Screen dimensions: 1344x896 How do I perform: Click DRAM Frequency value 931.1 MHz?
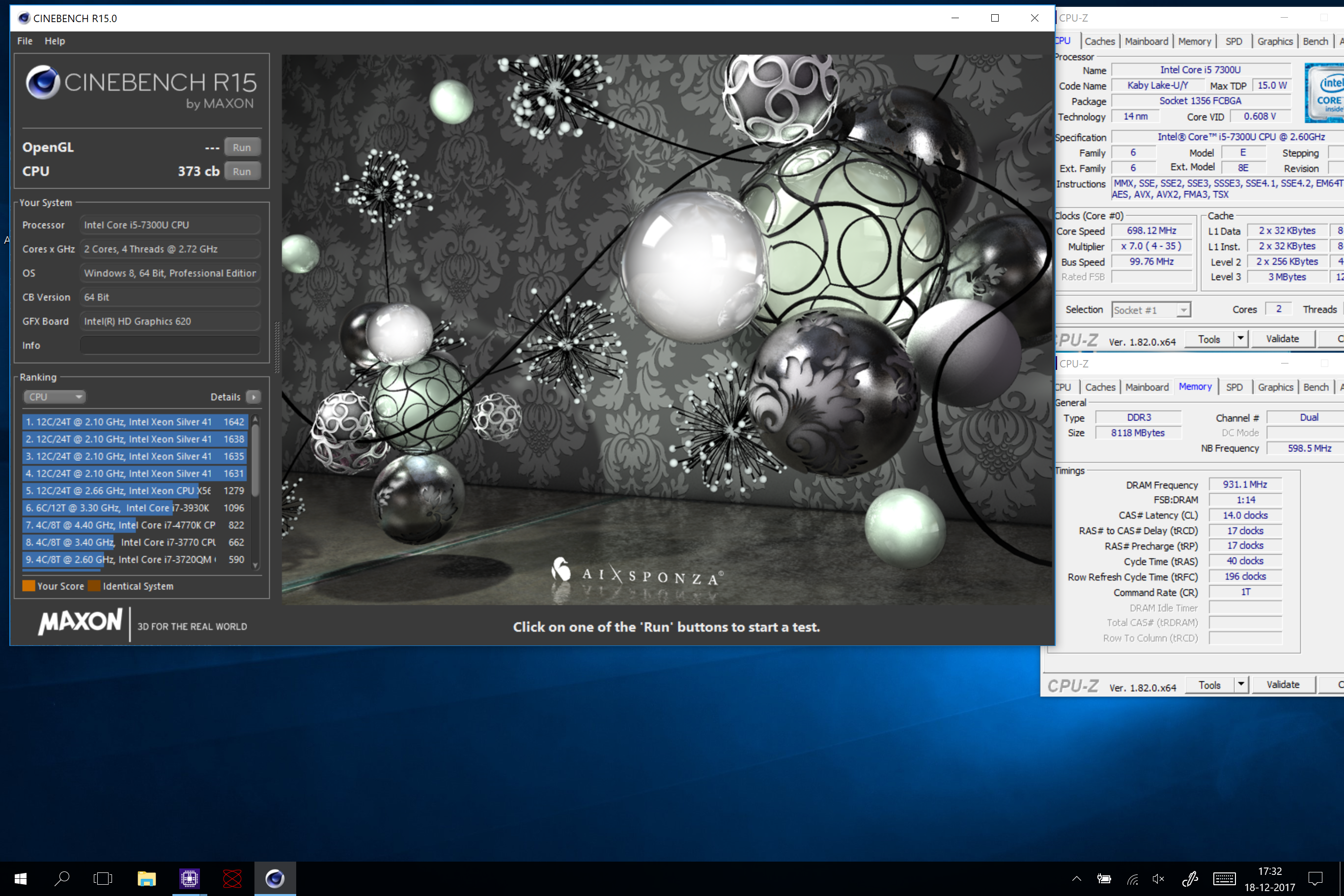[1245, 484]
